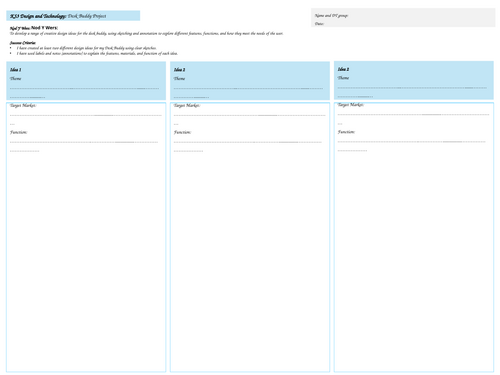Click the Function dotted line in the right-hand column
The height and width of the screenshot is (375, 500).
412,142
